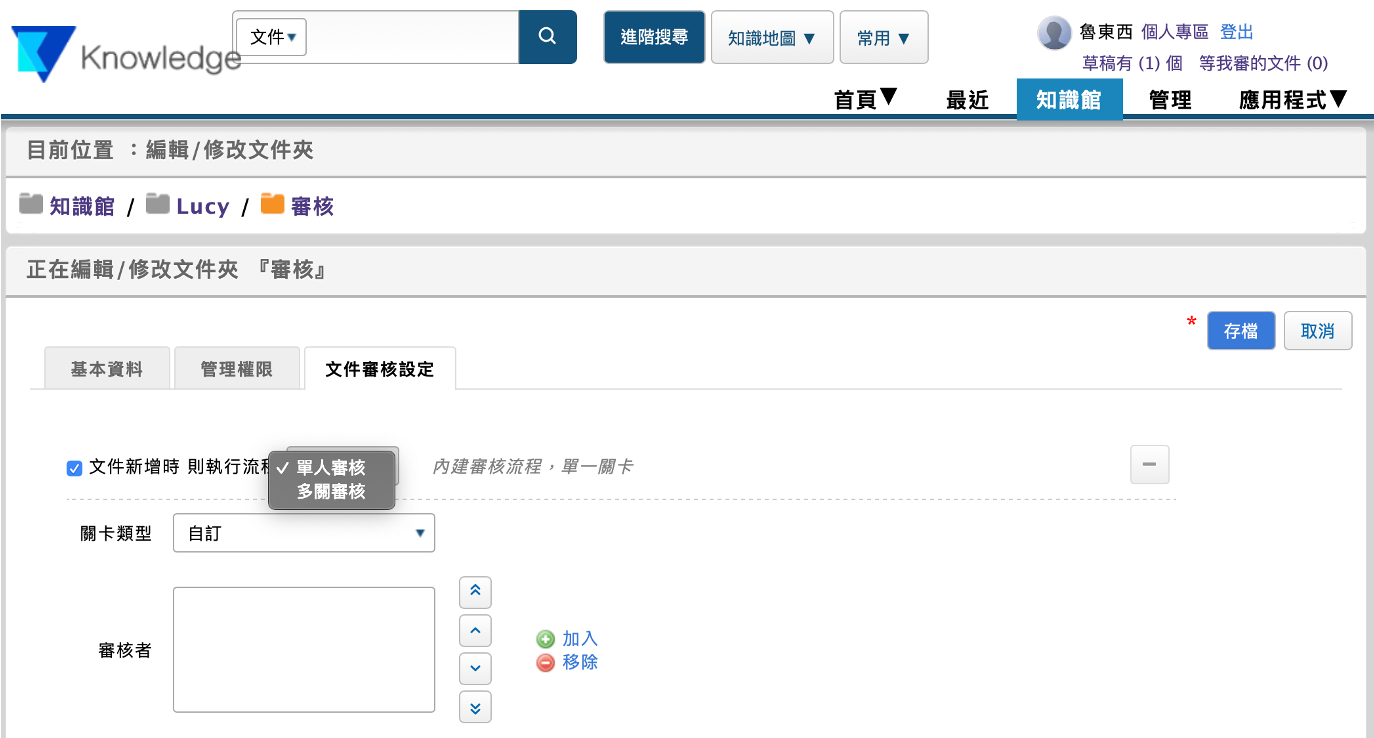
Task: Click the 存檔 save button
Action: tap(1240, 331)
